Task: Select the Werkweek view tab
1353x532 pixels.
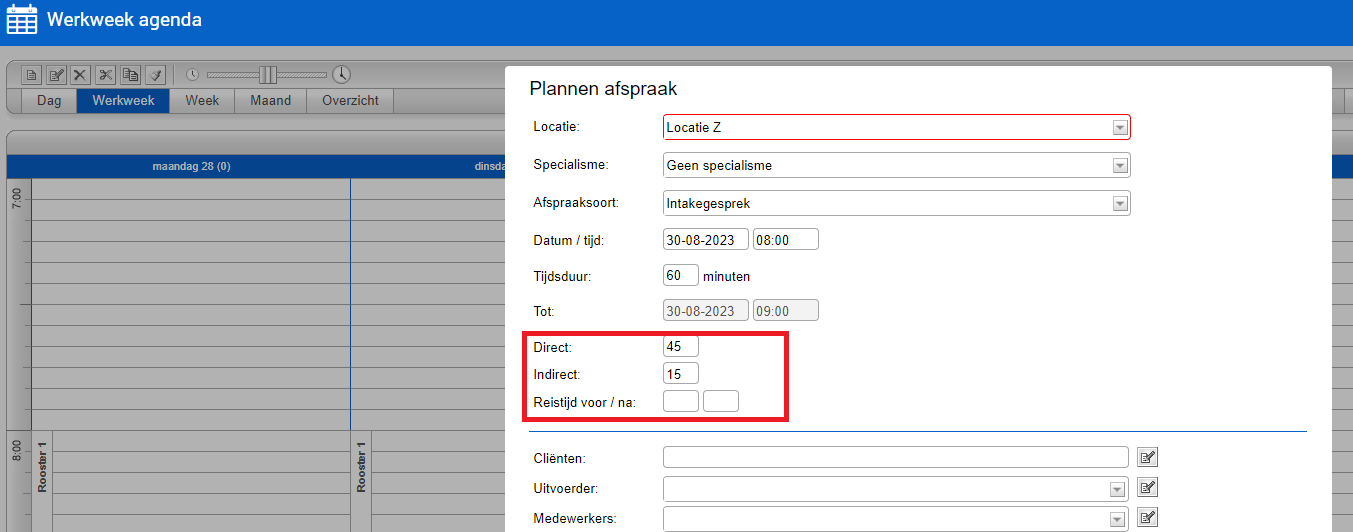Action: 123,101
